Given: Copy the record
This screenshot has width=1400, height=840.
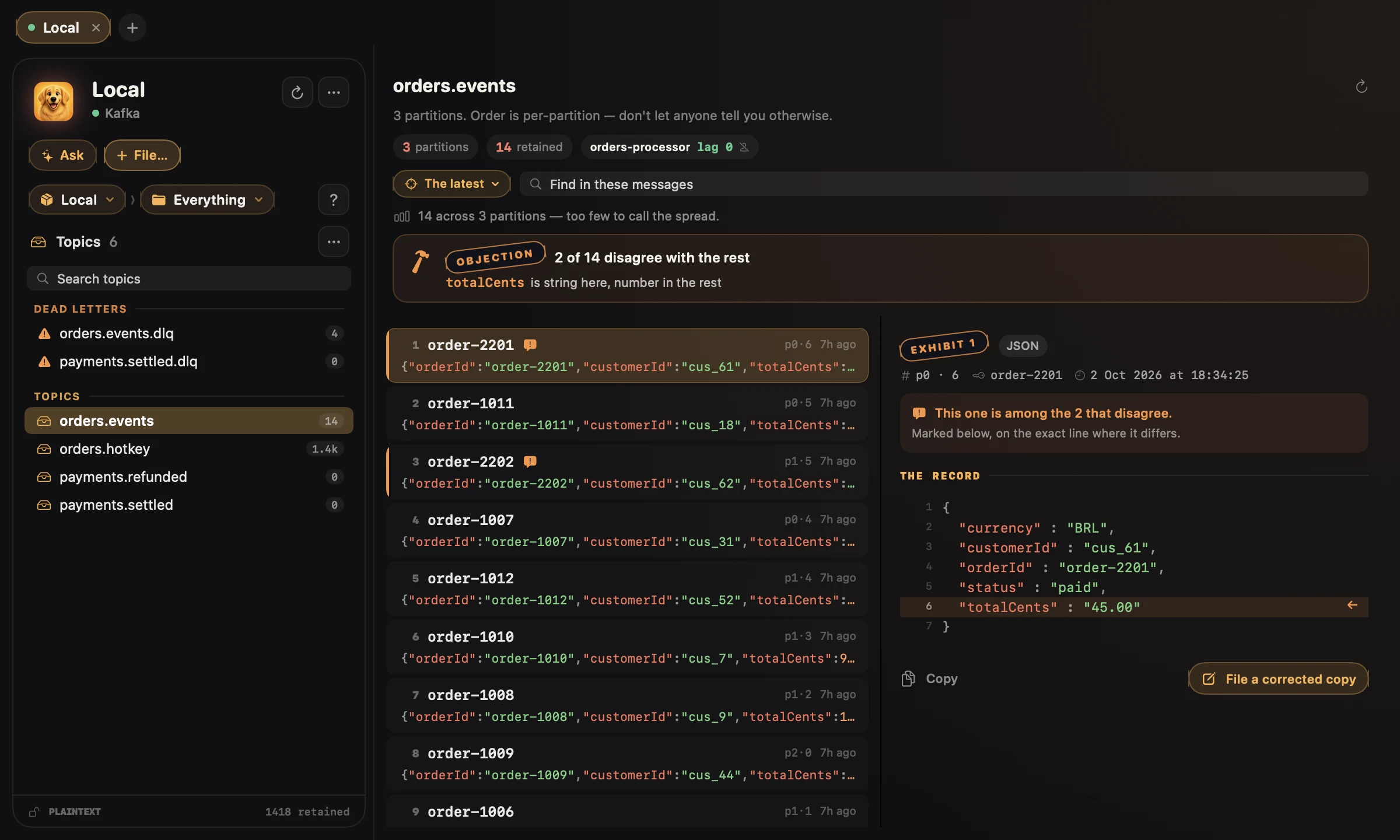Looking at the screenshot, I should [930, 678].
